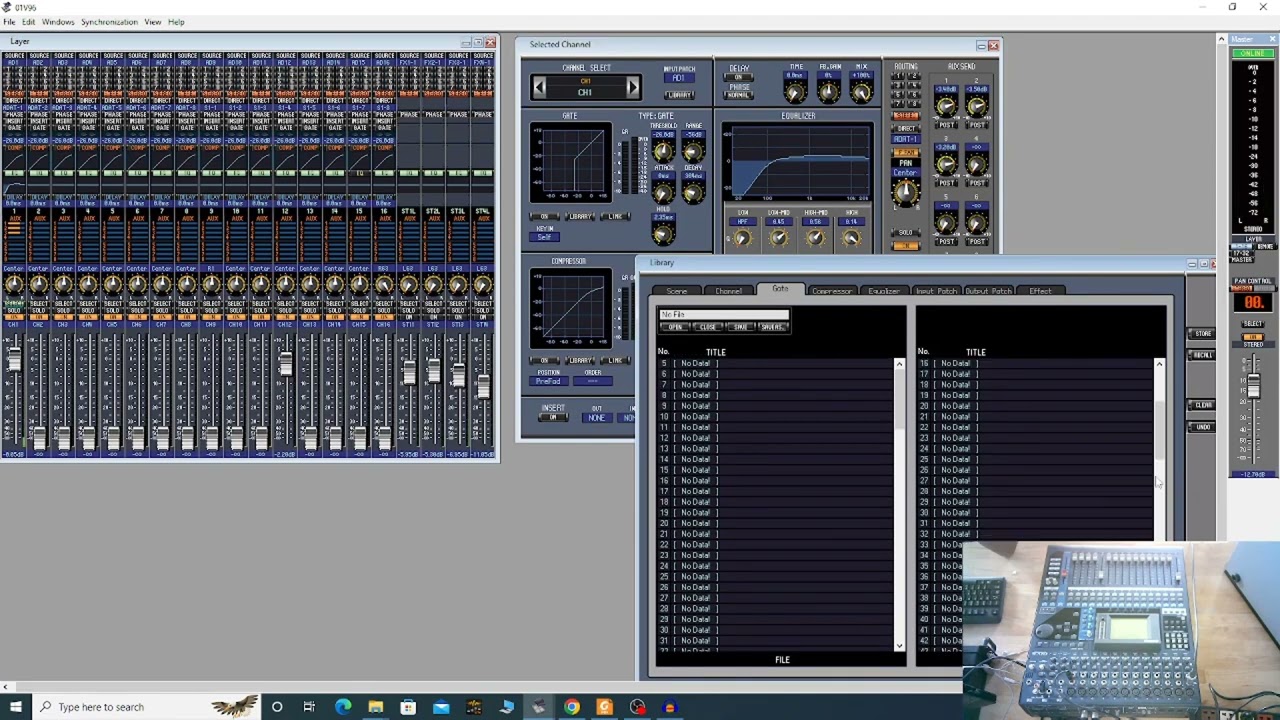Screen dimensions: 1280x720
Task: Open the Direct out ADAT-1 selector
Action: coord(906,139)
